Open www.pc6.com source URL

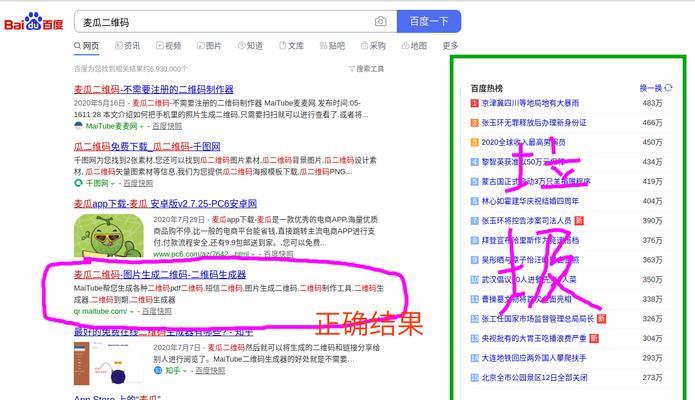pyautogui.click(x=201, y=254)
